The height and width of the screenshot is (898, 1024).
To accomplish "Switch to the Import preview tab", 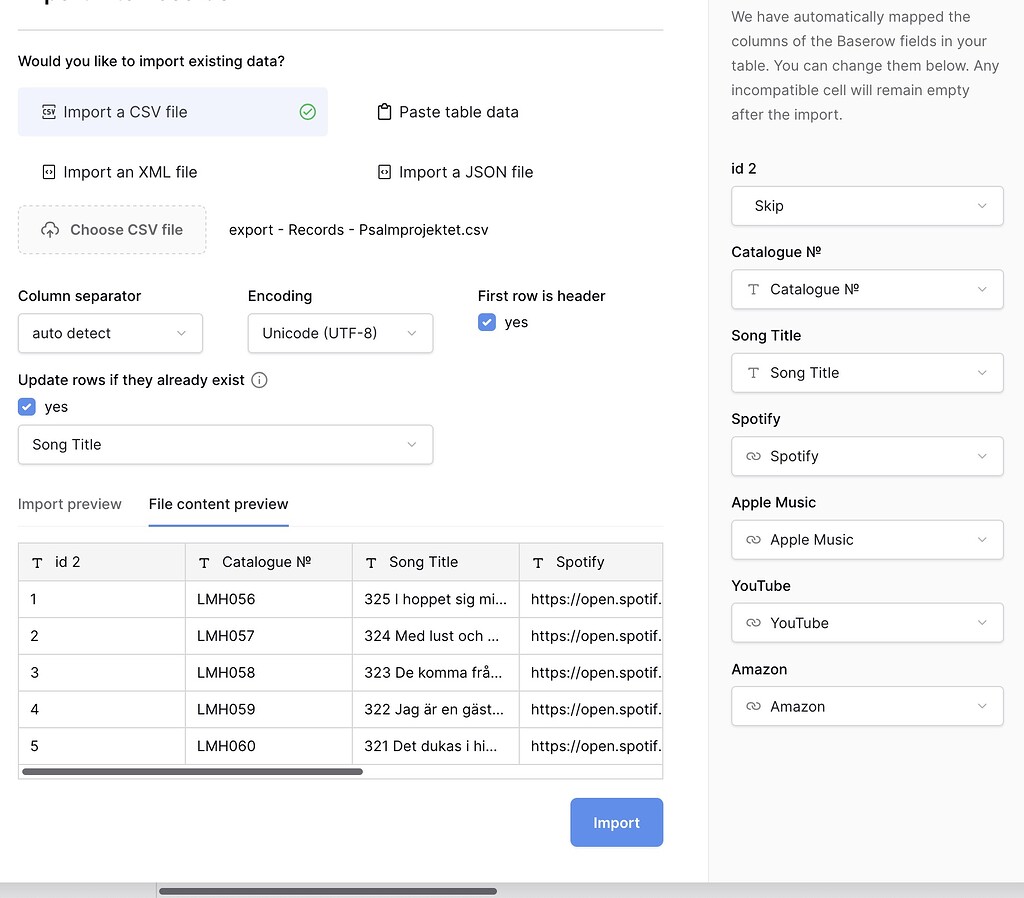I will [x=69, y=504].
